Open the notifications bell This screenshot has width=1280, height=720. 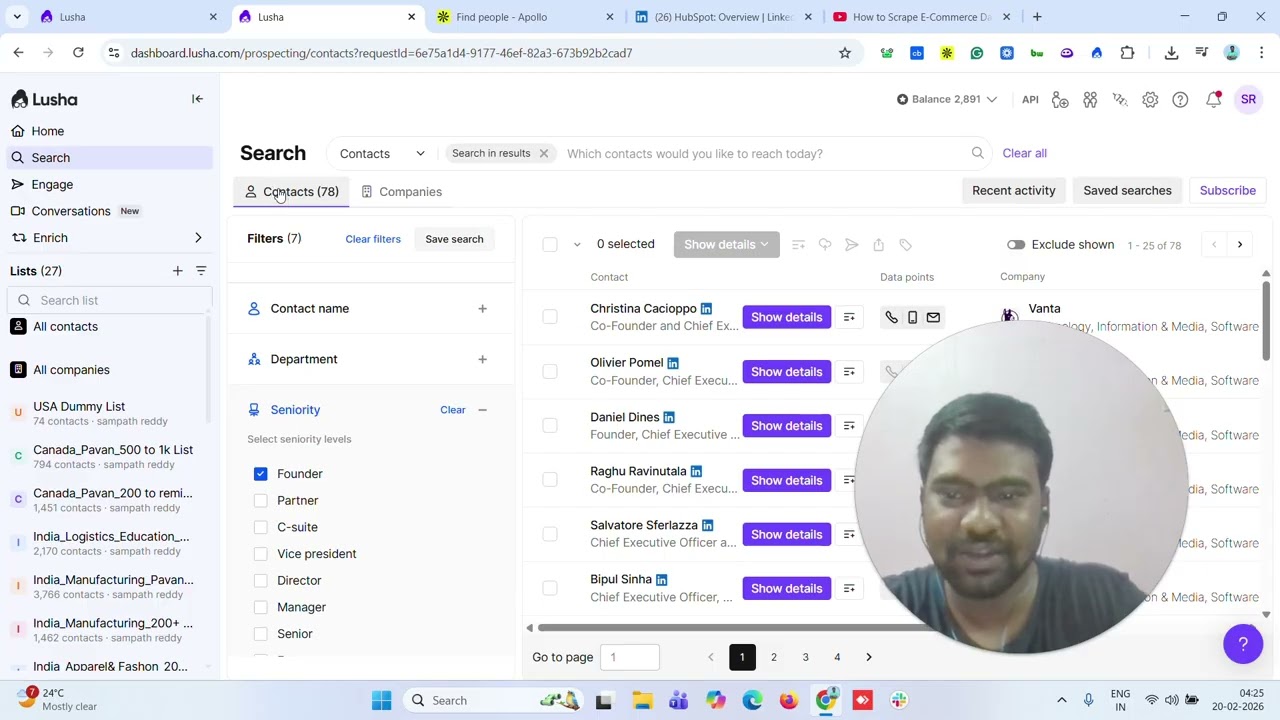pos(1213,99)
